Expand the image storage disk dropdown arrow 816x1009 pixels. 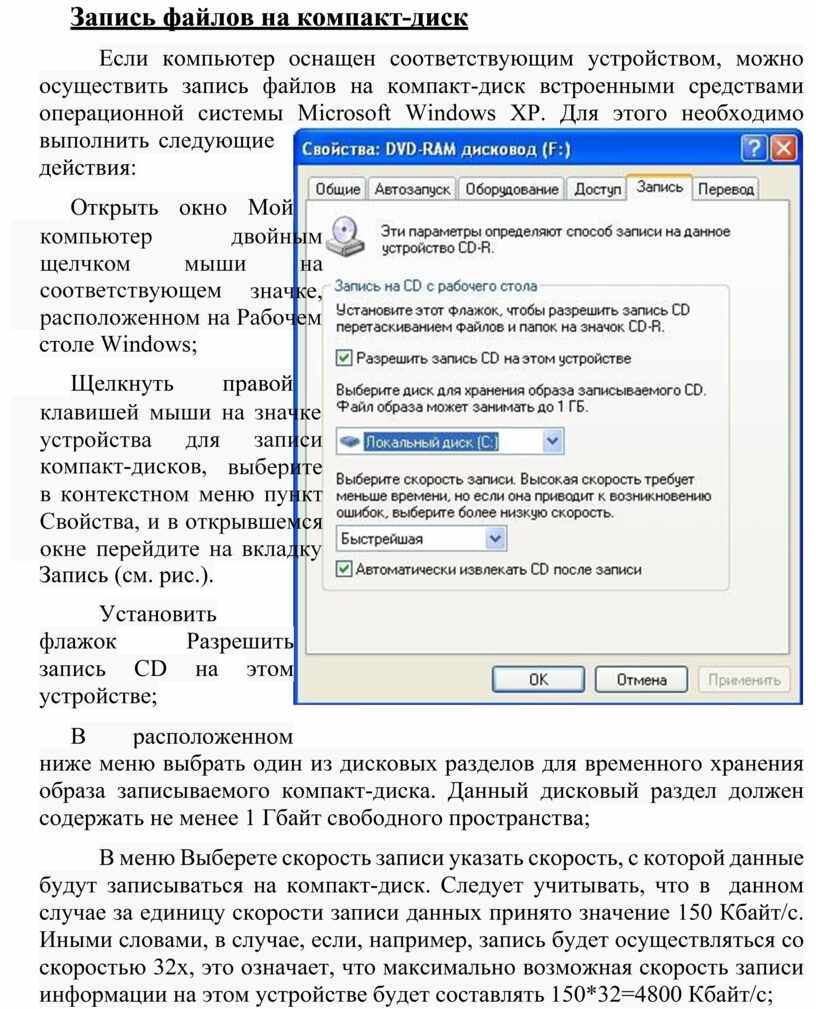(553, 441)
